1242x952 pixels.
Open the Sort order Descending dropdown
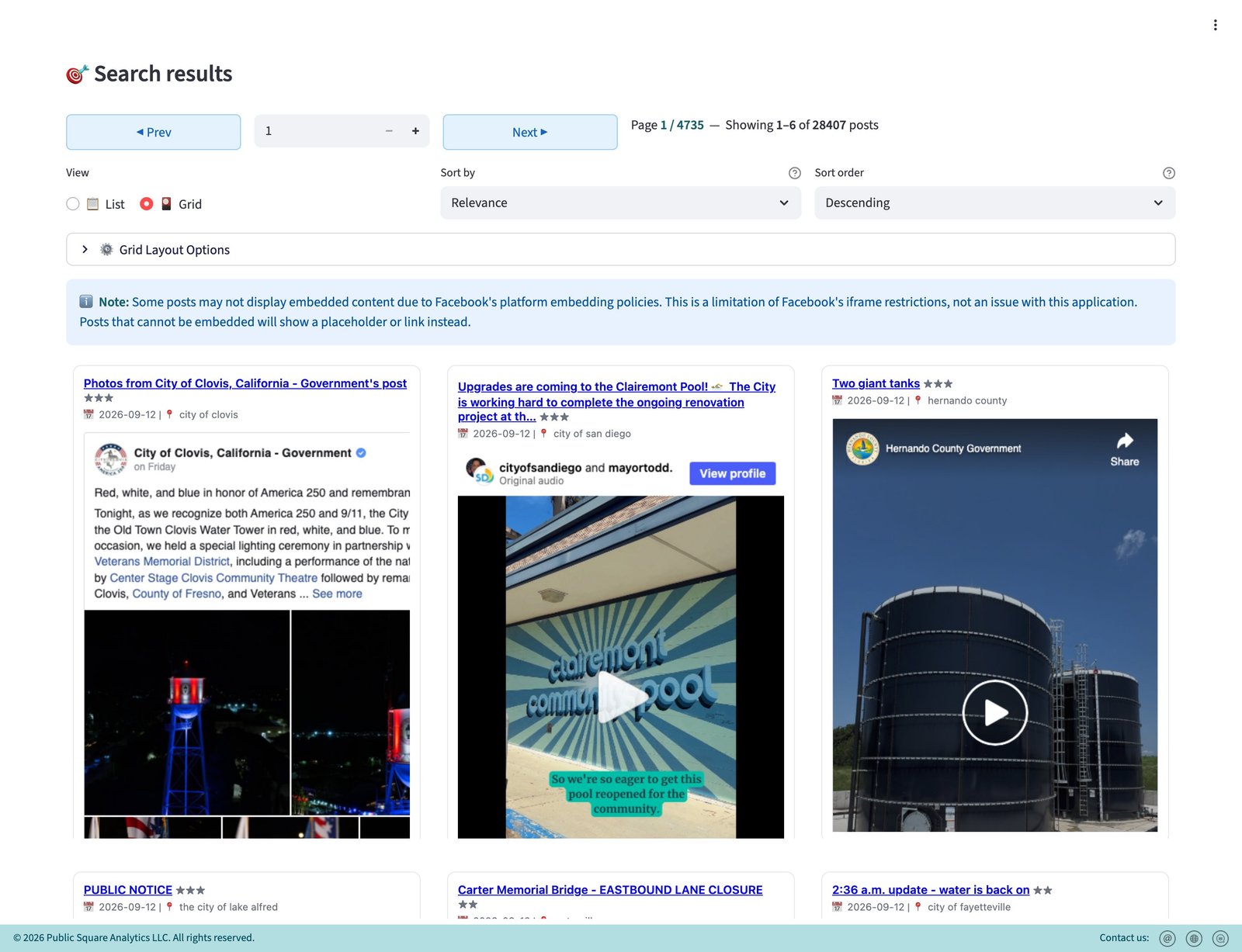(994, 203)
